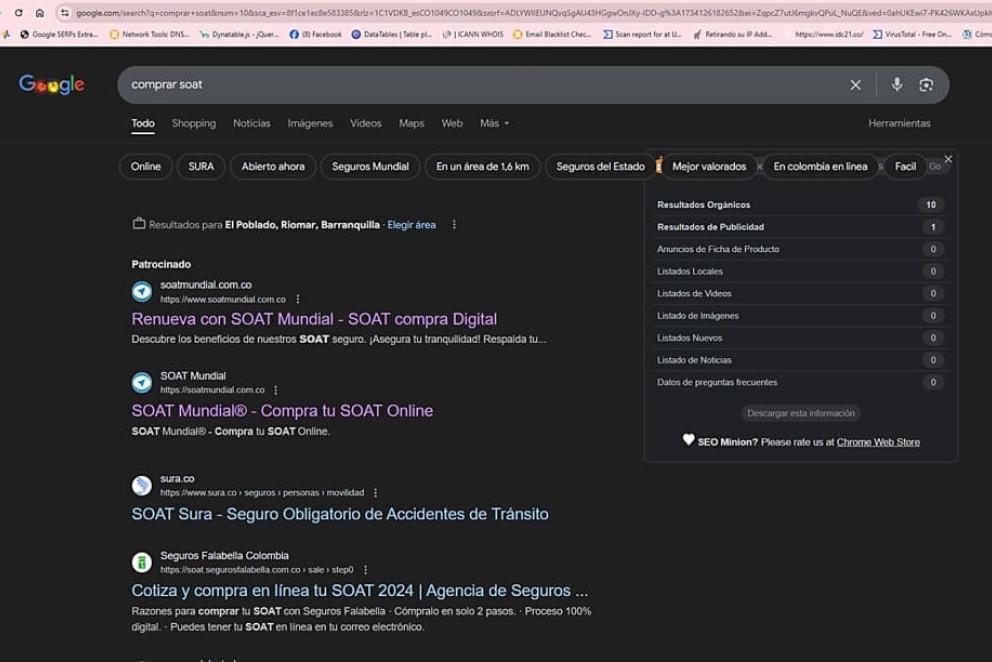The height and width of the screenshot is (662, 992).
Task: Apply Seguros del Estado filter chip
Action: (600, 166)
